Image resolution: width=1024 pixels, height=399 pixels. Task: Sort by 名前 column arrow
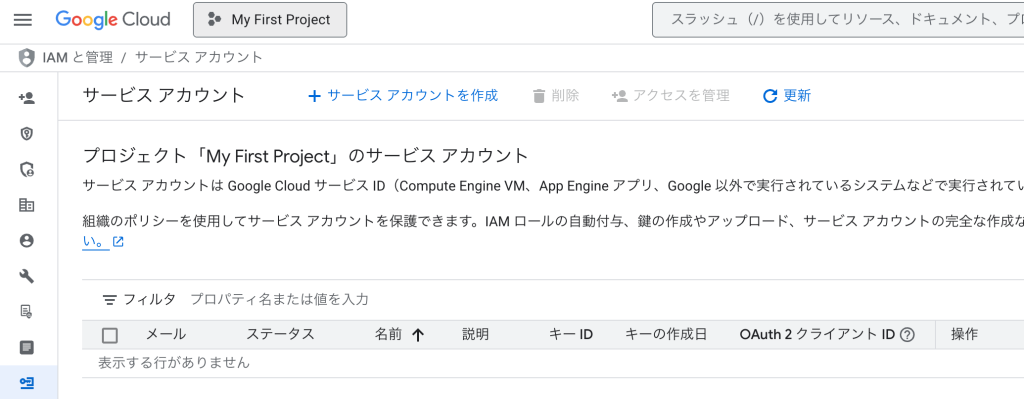pos(418,335)
